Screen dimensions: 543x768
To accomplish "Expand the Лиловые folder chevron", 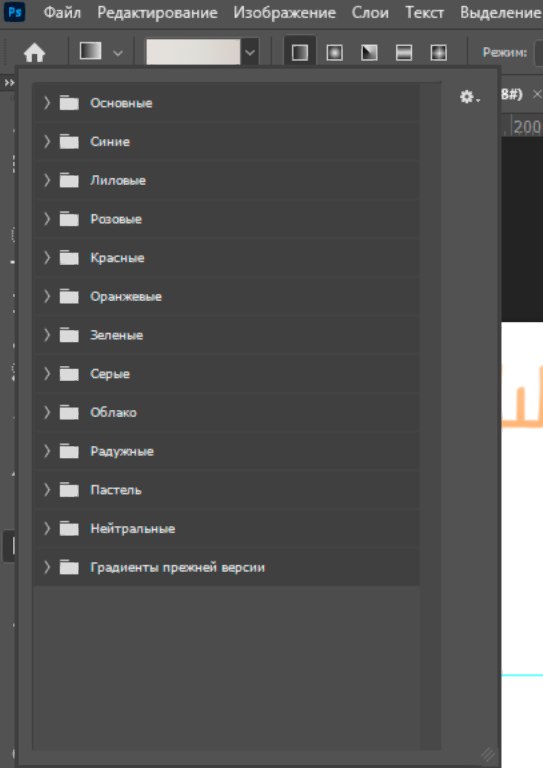I will (47, 180).
